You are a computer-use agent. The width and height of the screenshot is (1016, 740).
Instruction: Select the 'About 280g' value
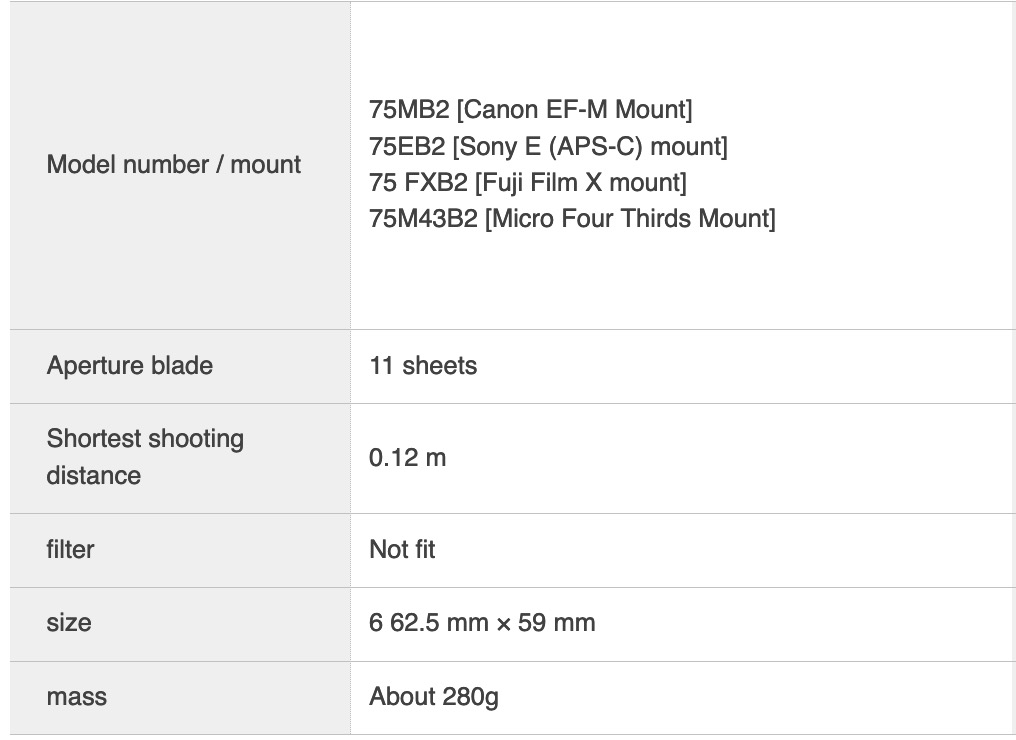(x=434, y=697)
